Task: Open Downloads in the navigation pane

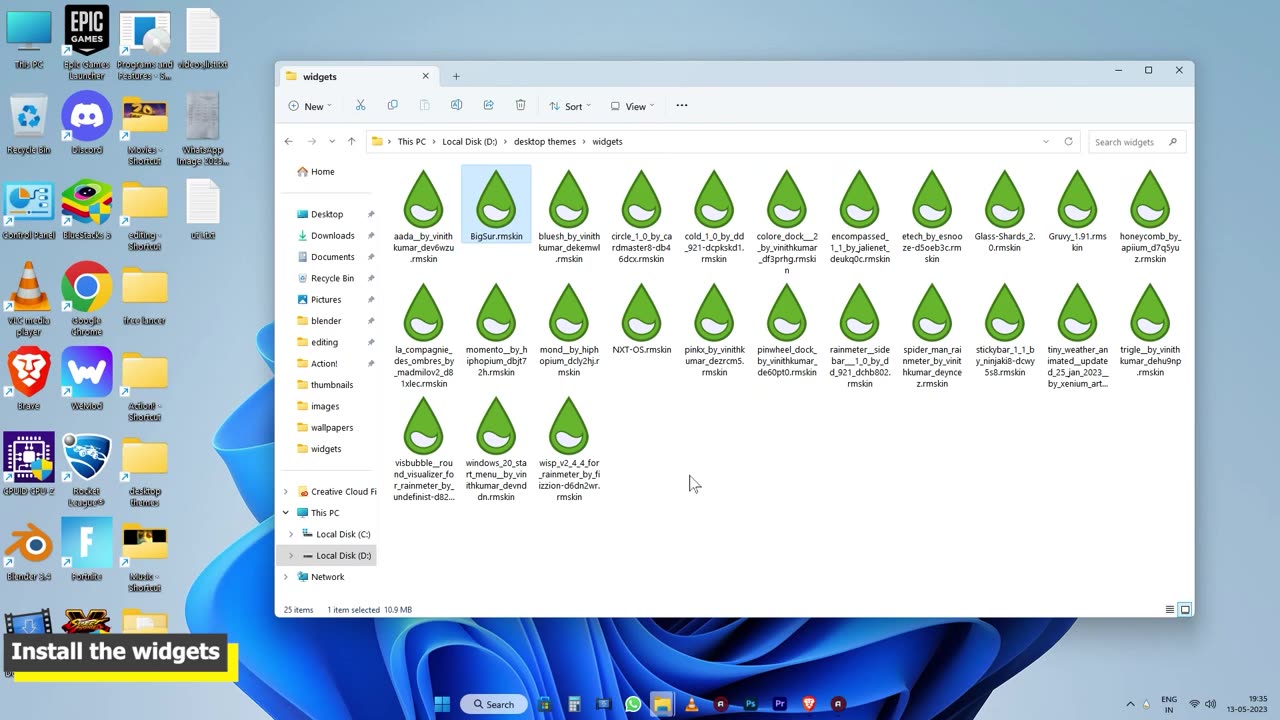Action: (x=333, y=235)
